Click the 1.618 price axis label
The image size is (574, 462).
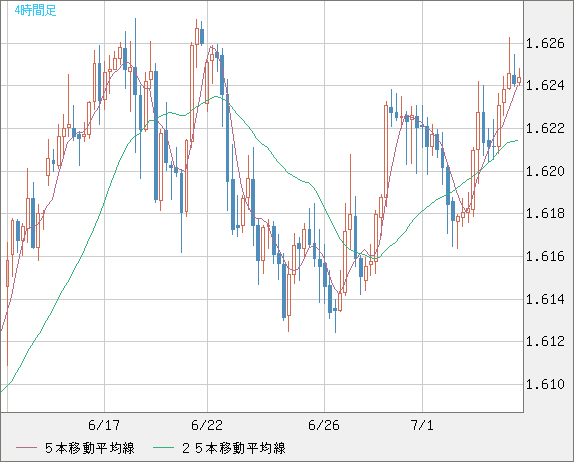point(545,213)
